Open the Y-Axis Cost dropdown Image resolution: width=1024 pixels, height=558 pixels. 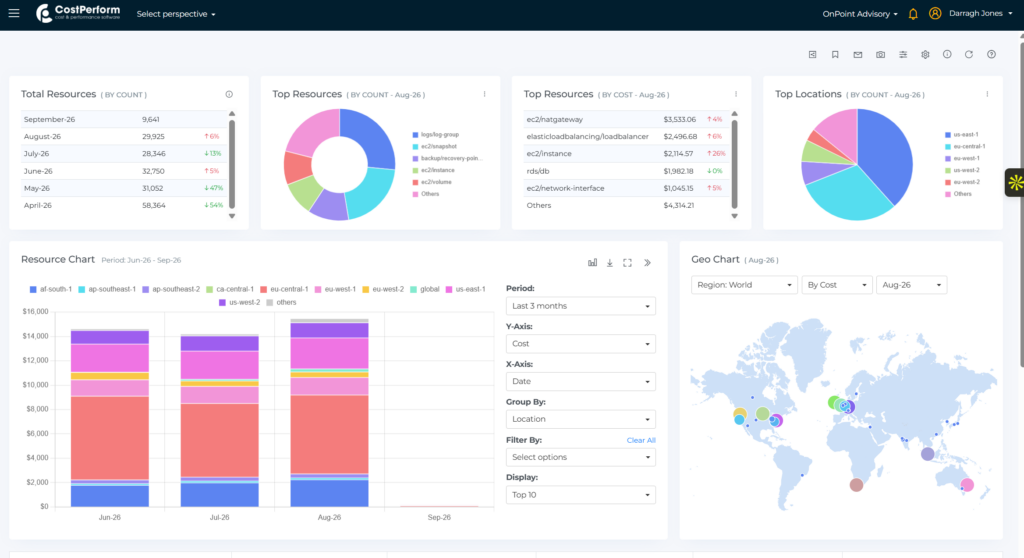click(x=581, y=344)
